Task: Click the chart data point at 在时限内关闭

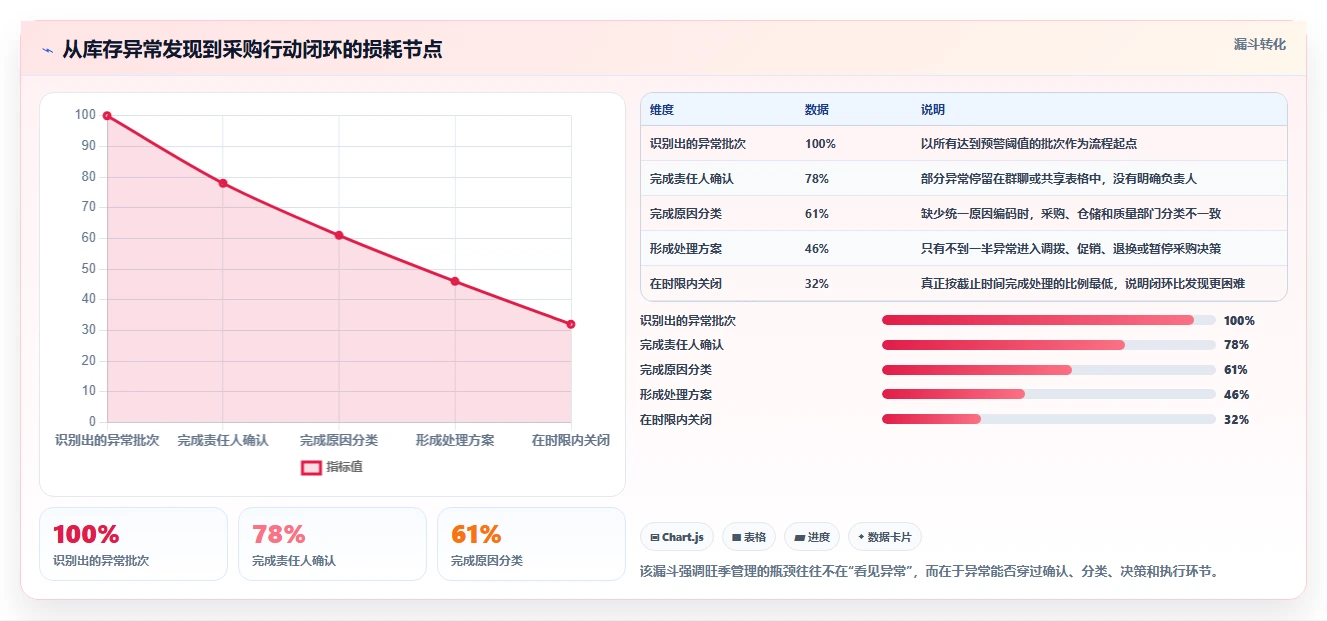Action: coord(571,324)
